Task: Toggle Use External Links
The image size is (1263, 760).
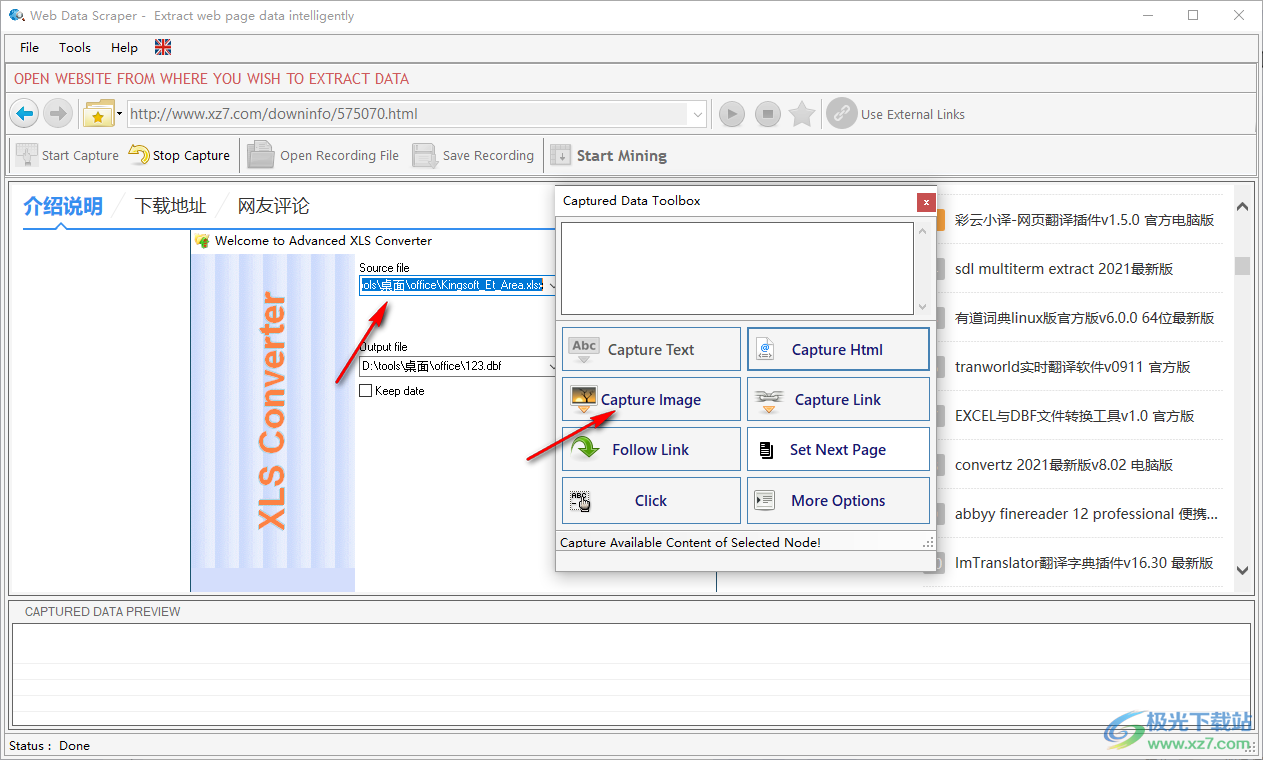Action: pos(896,114)
